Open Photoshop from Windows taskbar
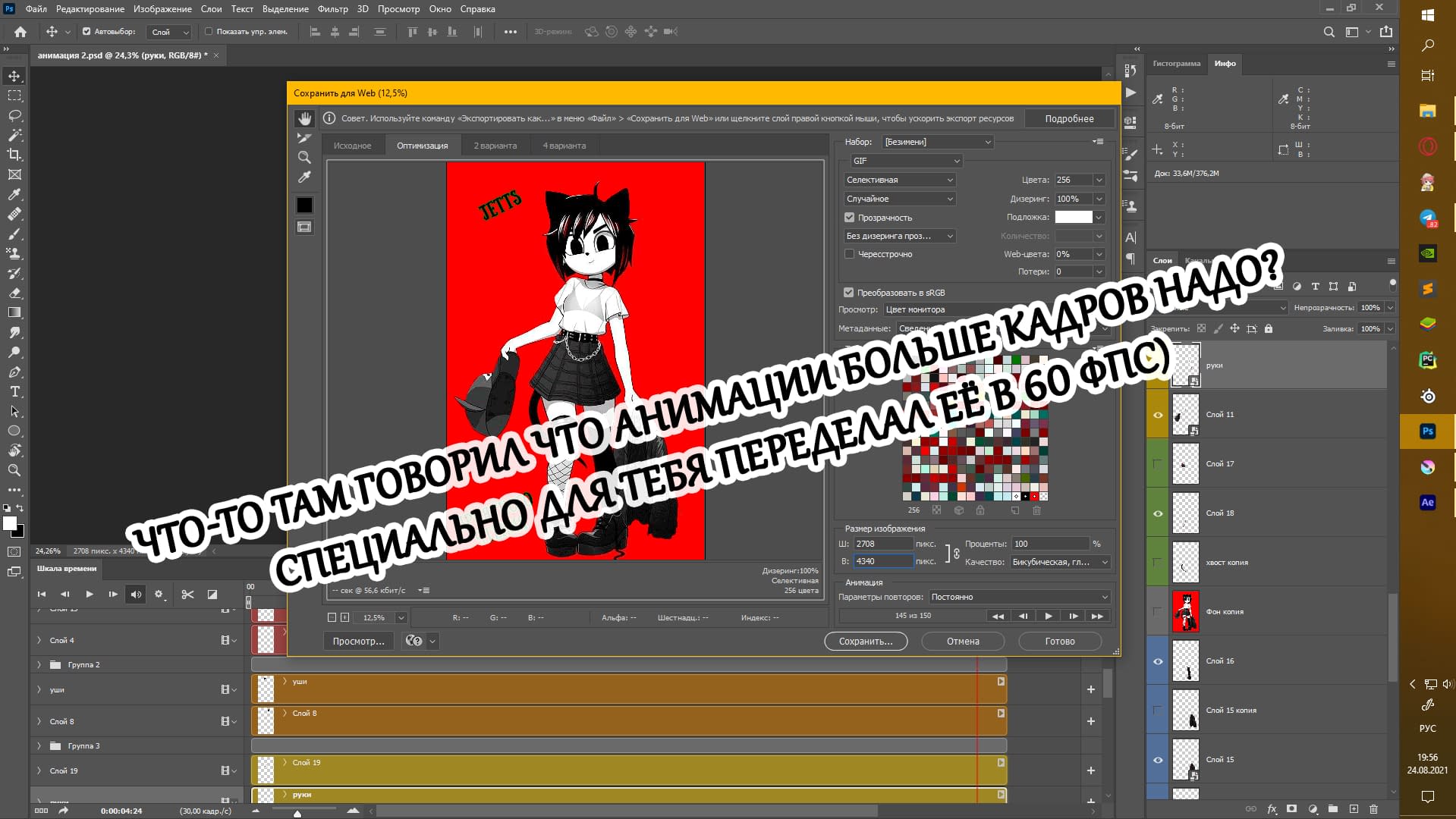This screenshot has height=819, width=1456. pos(1427,431)
